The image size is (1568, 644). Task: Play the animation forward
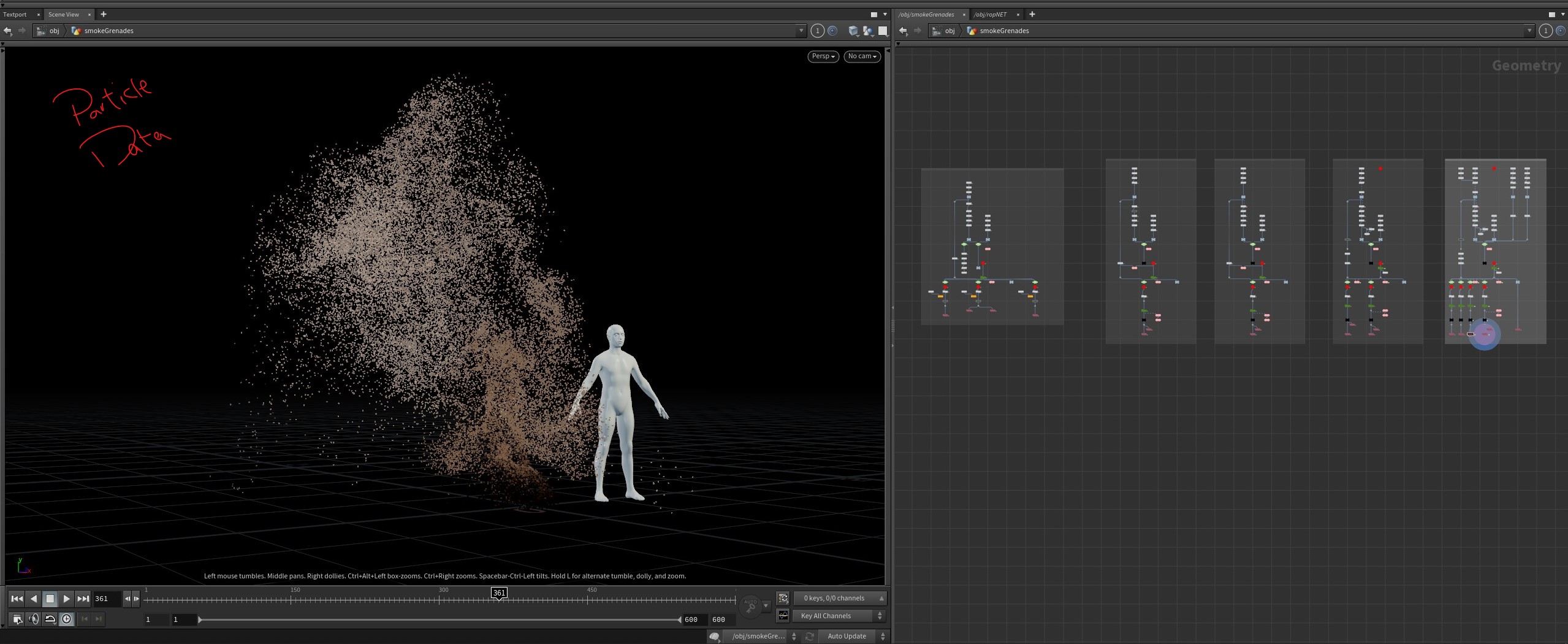[x=67, y=599]
